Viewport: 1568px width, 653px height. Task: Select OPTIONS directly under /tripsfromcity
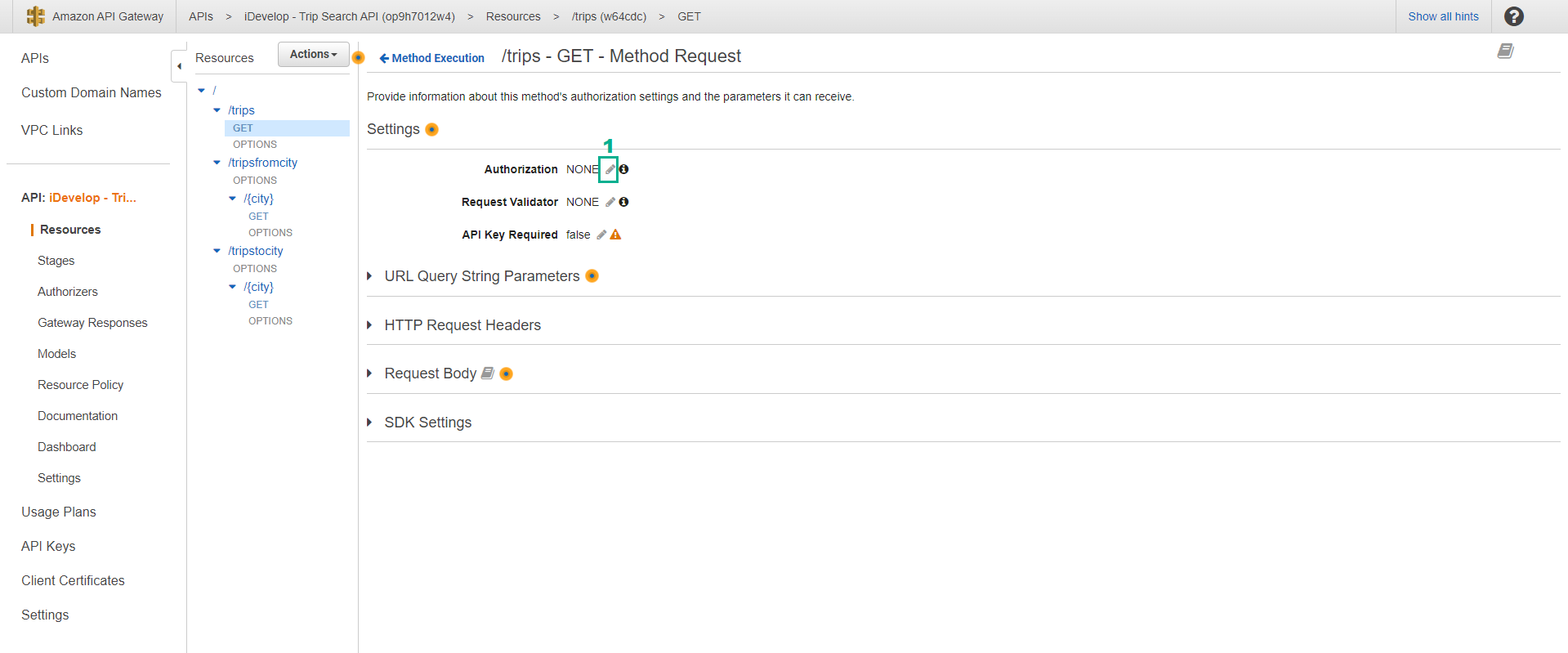click(255, 181)
